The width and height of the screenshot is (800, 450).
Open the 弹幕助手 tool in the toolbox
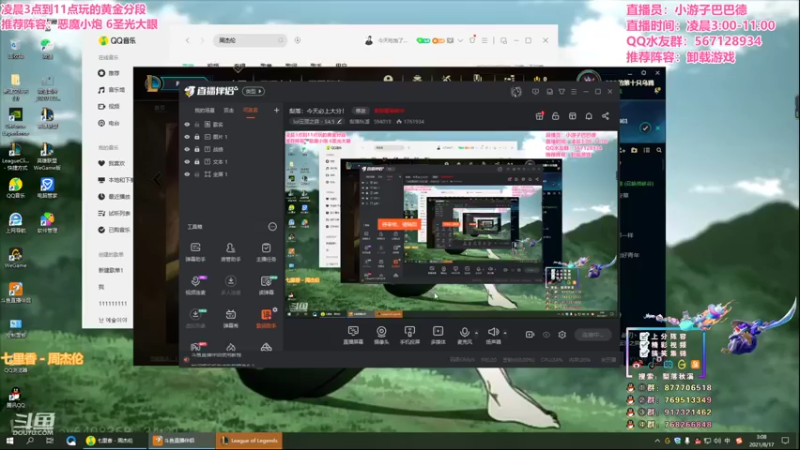coord(195,252)
